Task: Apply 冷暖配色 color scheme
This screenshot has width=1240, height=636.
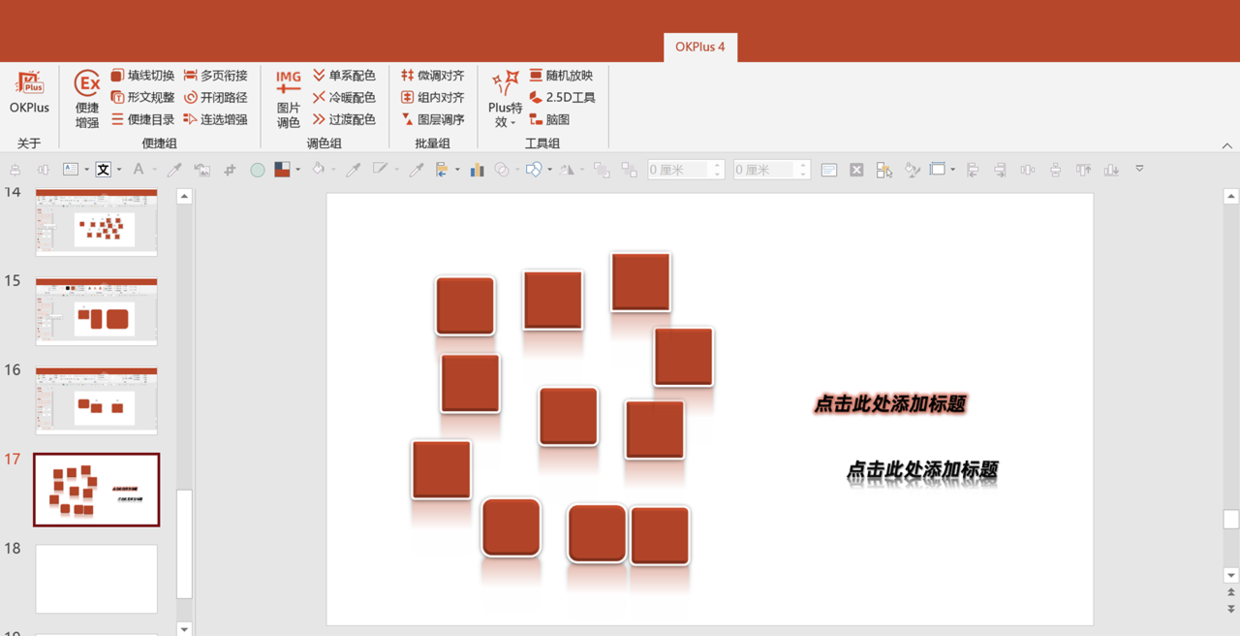Action: point(344,97)
